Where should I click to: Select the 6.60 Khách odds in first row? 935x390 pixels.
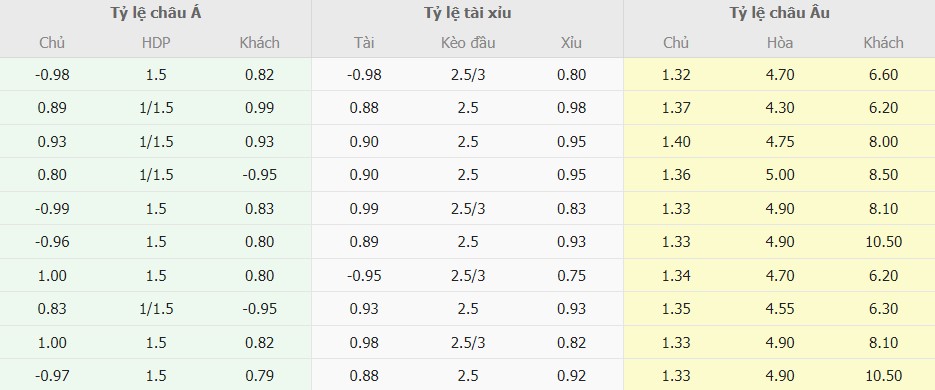click(x=884, y=75)
